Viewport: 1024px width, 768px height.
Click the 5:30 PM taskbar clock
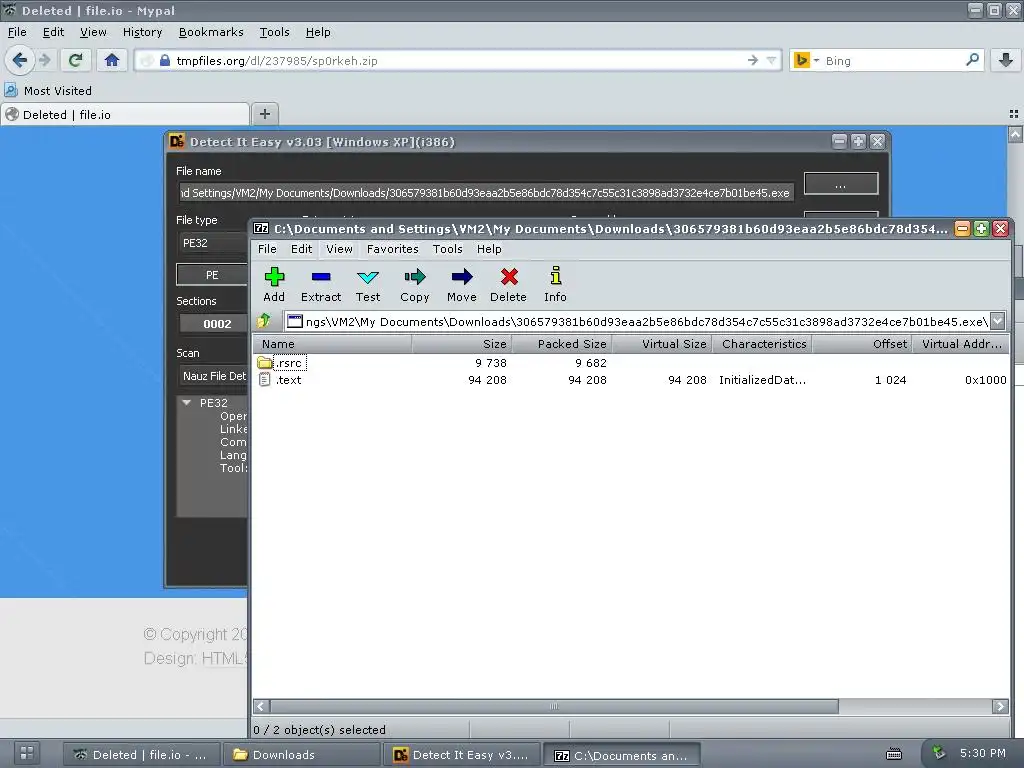982,753
